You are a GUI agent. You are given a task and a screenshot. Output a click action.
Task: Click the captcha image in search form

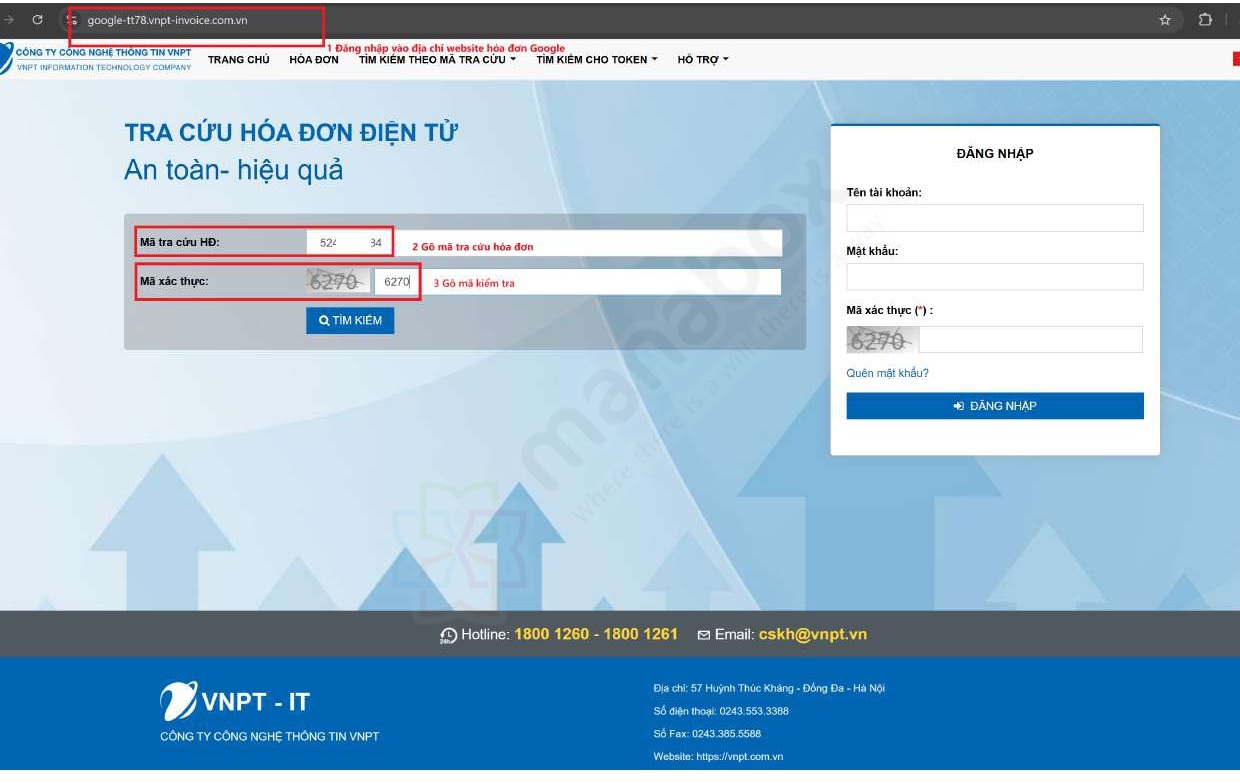click(338, 282)
